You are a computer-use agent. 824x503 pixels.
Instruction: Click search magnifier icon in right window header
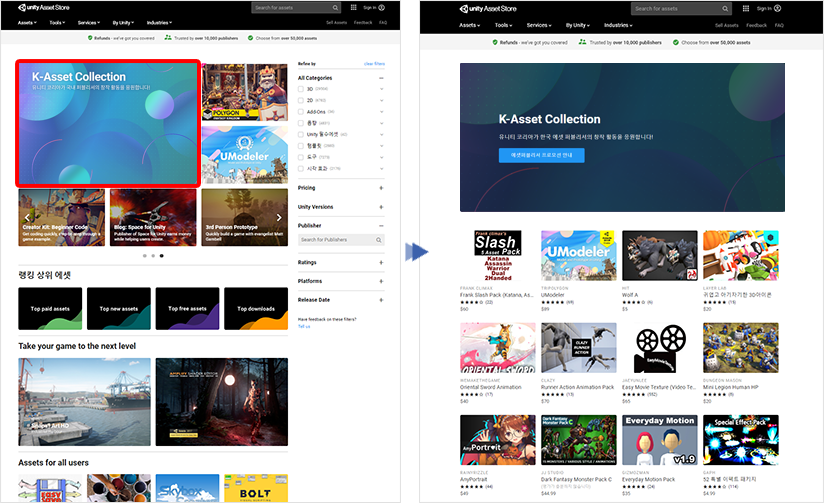click(725, 8)
